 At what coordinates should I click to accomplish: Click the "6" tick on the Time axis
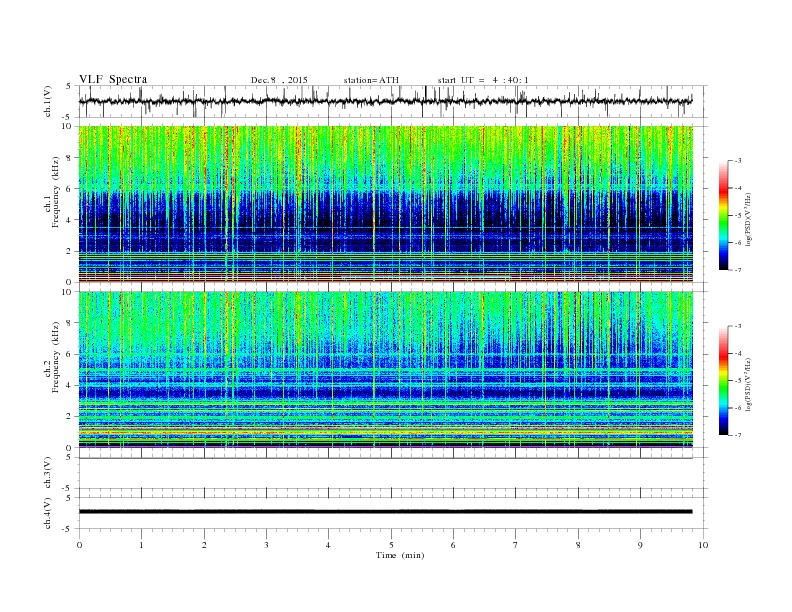pyautogui.click(x=453, y=545)
